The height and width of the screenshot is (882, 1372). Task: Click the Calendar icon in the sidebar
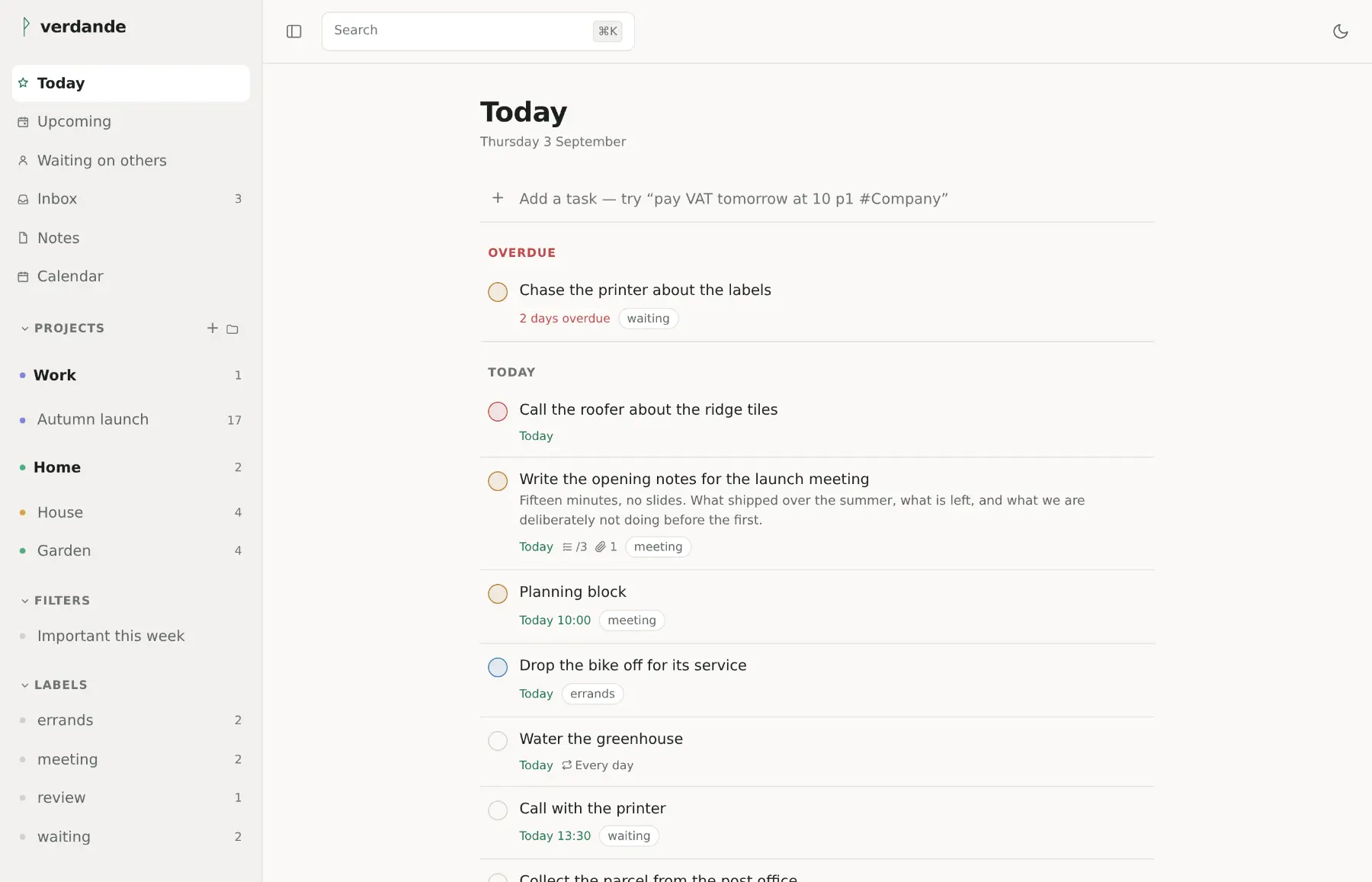[23, 277]
